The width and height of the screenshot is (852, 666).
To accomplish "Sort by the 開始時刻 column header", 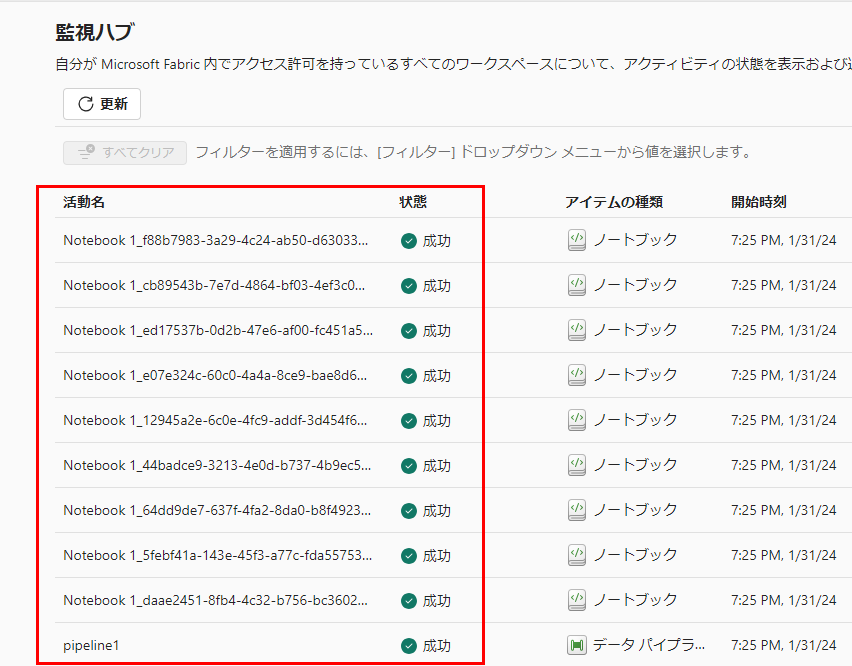I will pos(759,202).
